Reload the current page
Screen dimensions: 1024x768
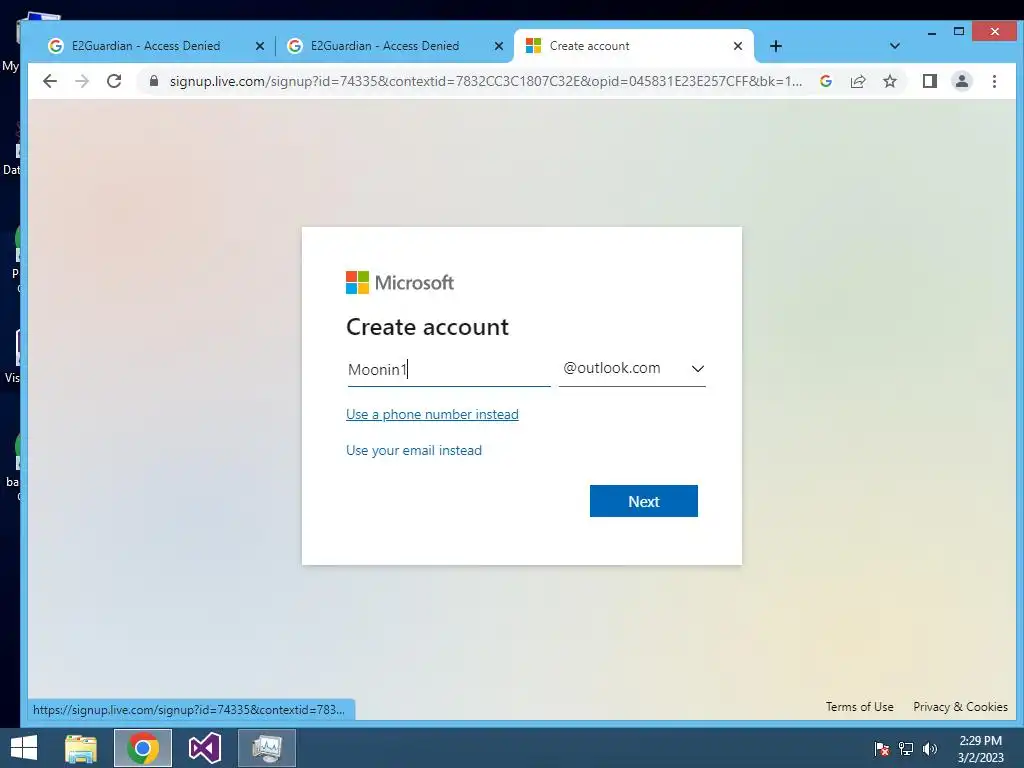[x=114, y=81]
